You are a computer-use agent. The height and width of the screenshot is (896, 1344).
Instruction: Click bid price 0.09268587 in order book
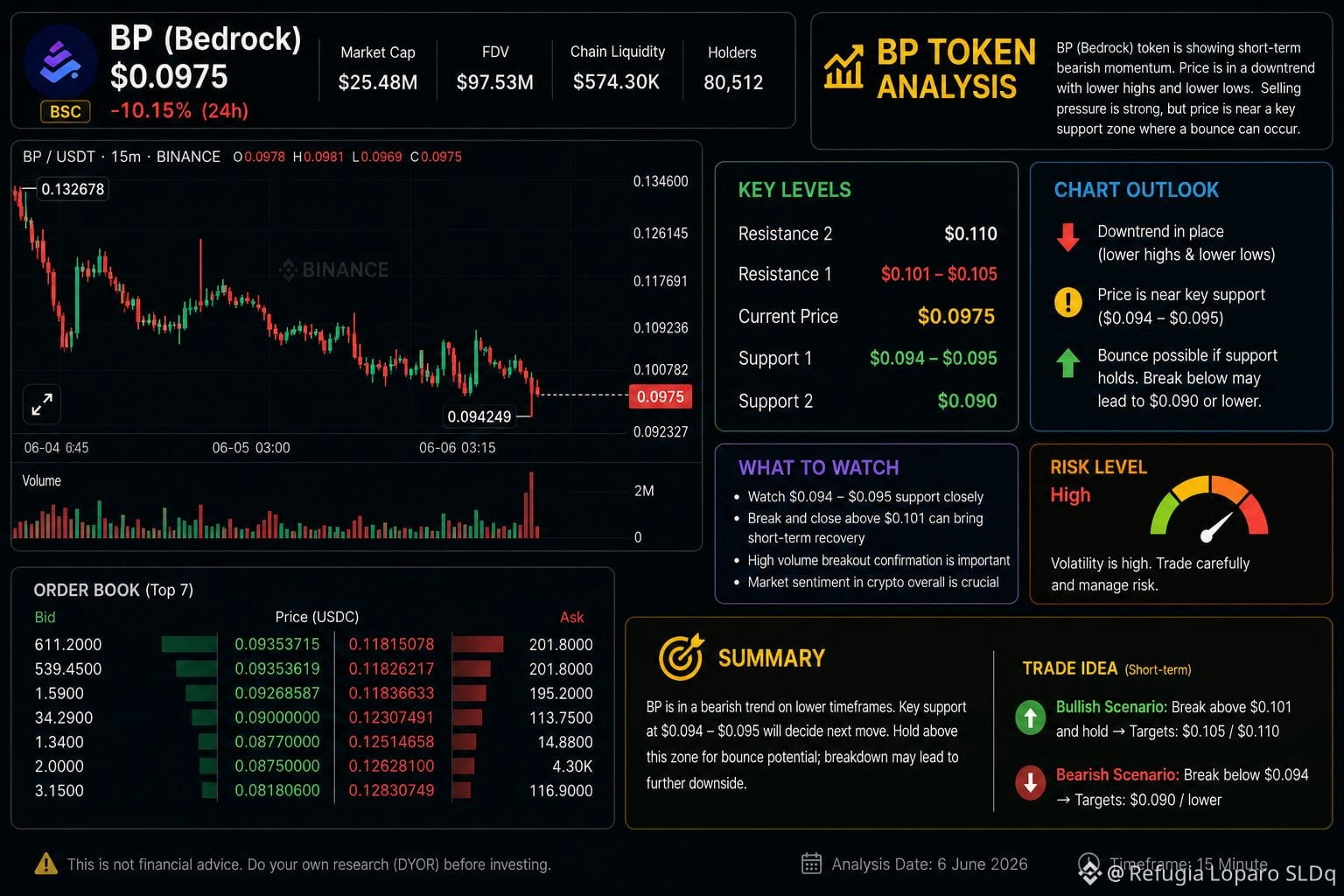coord(277,693)
